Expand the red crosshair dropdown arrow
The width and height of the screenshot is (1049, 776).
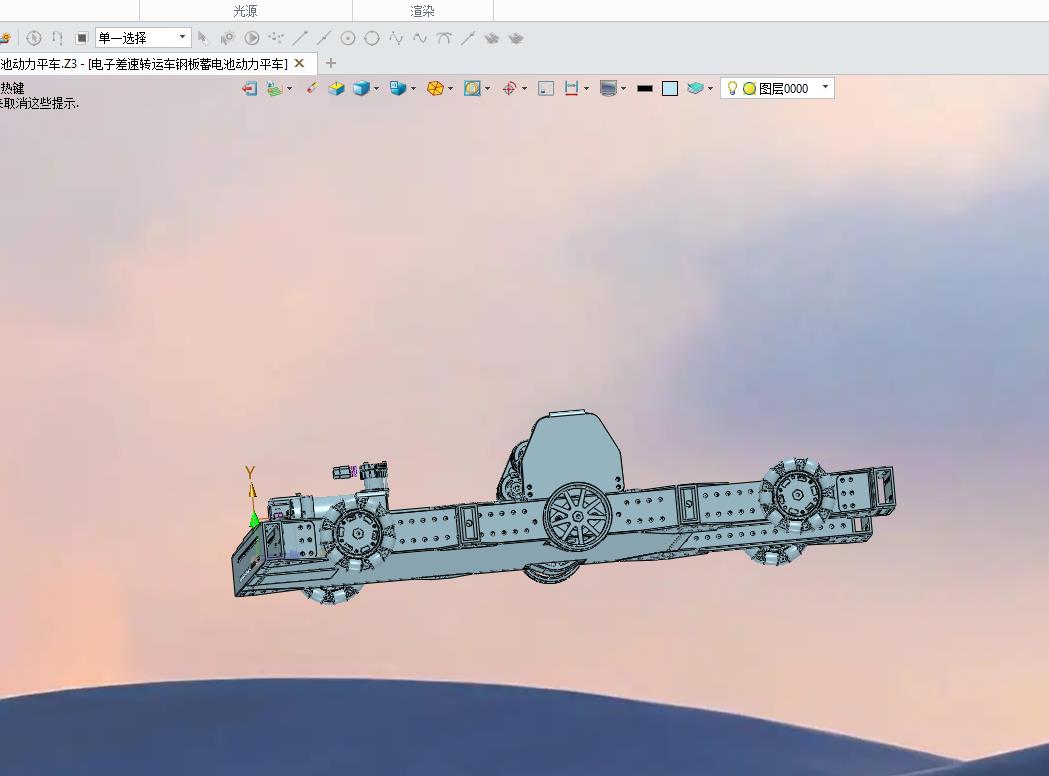[524, 88]
